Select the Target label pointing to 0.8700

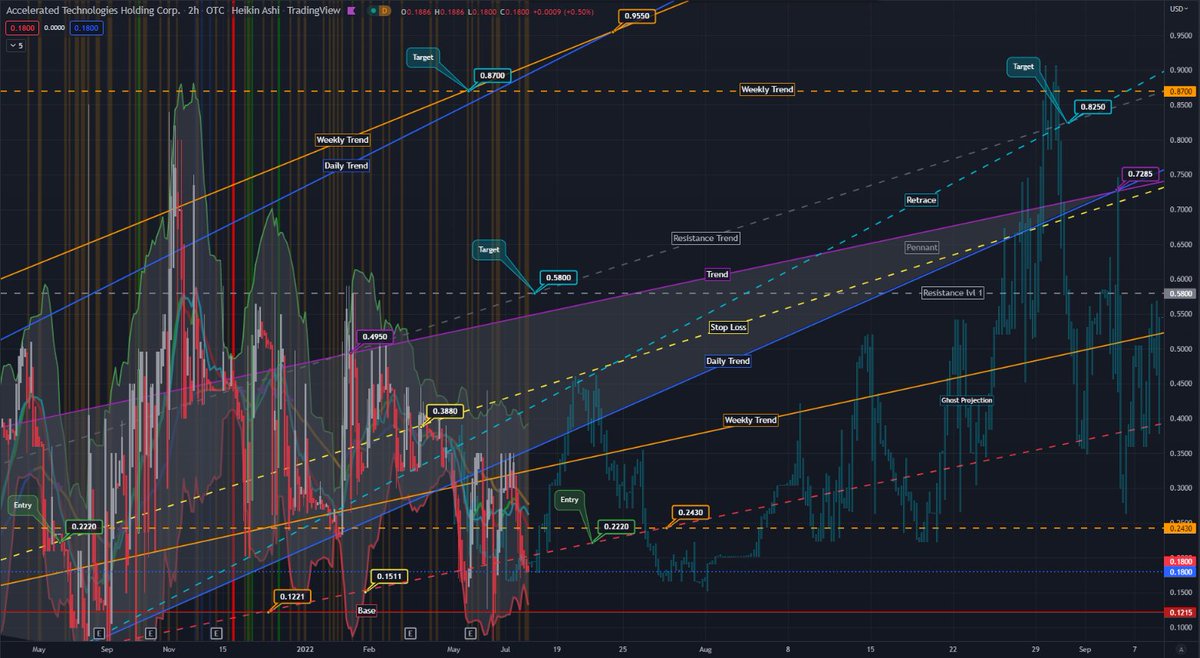(x=423, y=57)
